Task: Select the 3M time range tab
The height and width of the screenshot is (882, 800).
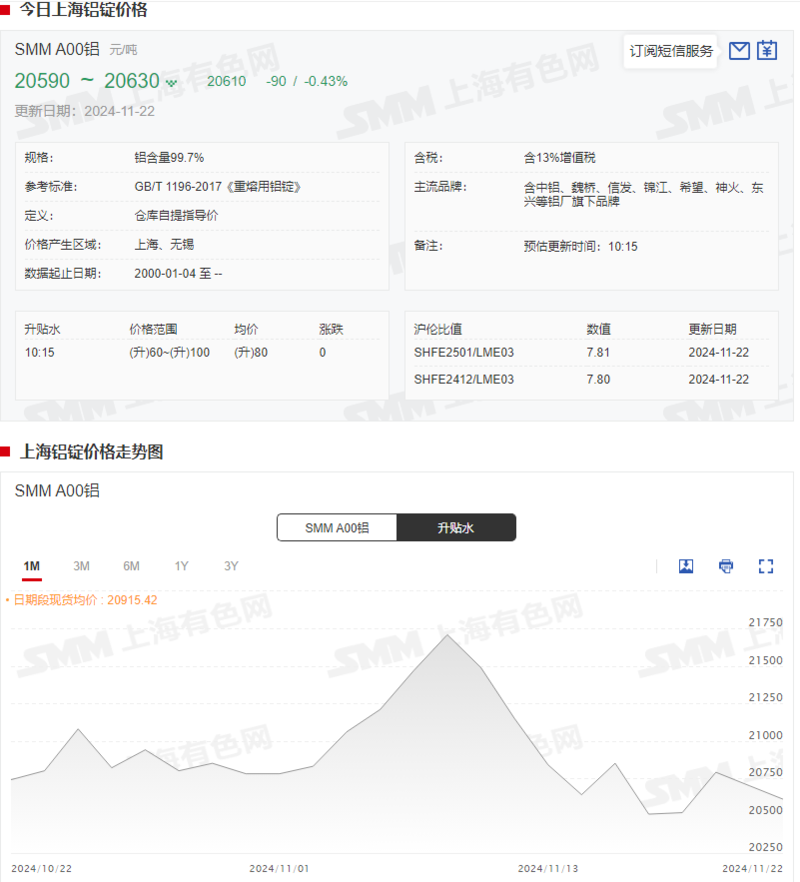Action: (x=81, y=566)
